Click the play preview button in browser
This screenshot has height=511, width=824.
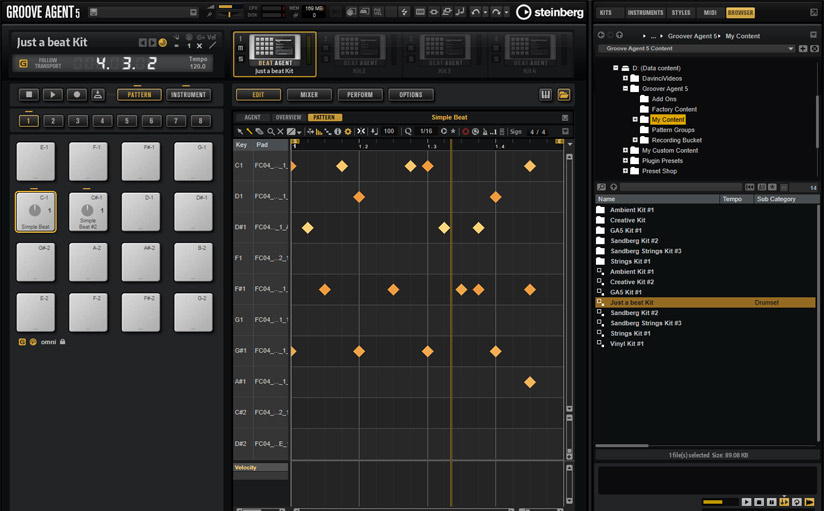(x=746, y=502)
